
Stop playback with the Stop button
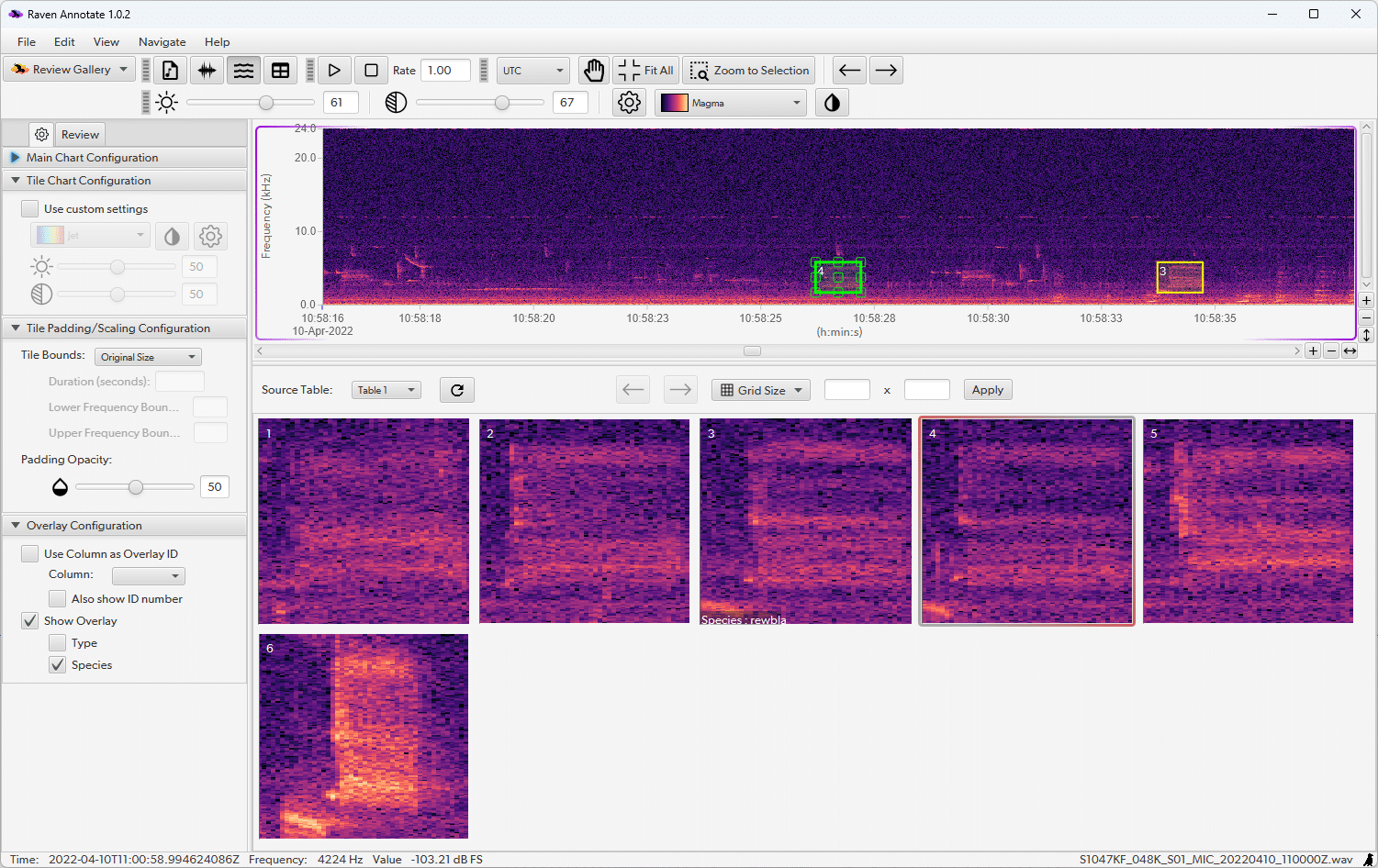tap(371, 71)
